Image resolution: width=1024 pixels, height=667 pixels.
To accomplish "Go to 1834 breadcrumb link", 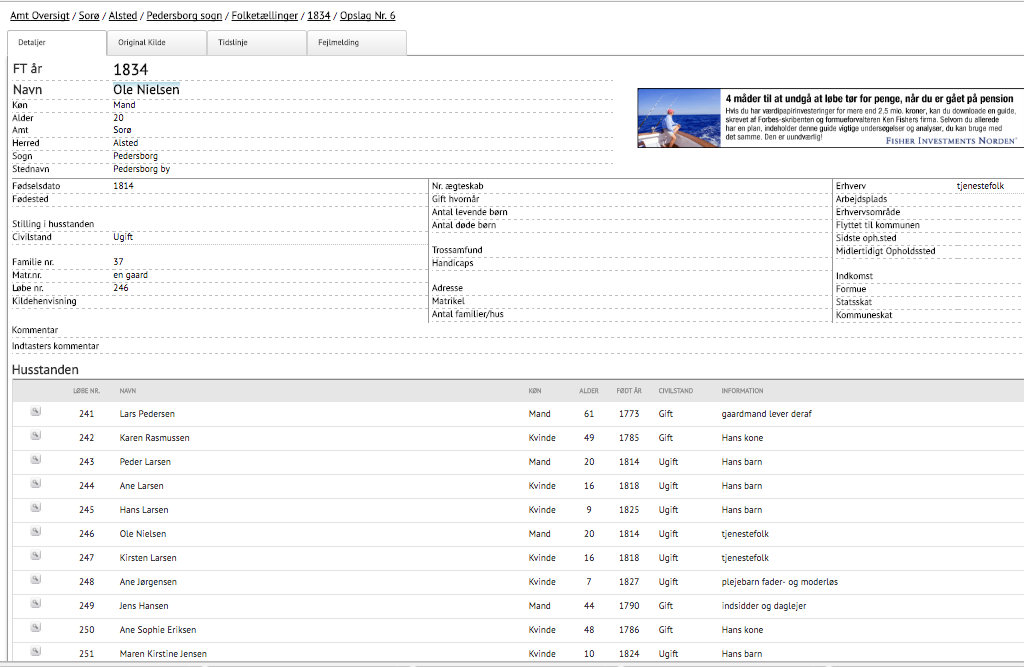I will click(x=319, y=16).
